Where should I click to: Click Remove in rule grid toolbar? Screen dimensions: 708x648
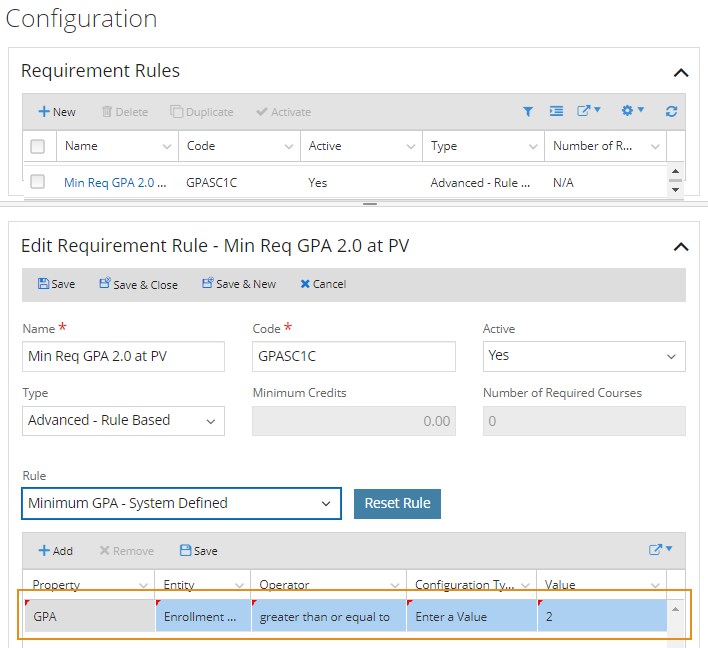coord(127,551)
